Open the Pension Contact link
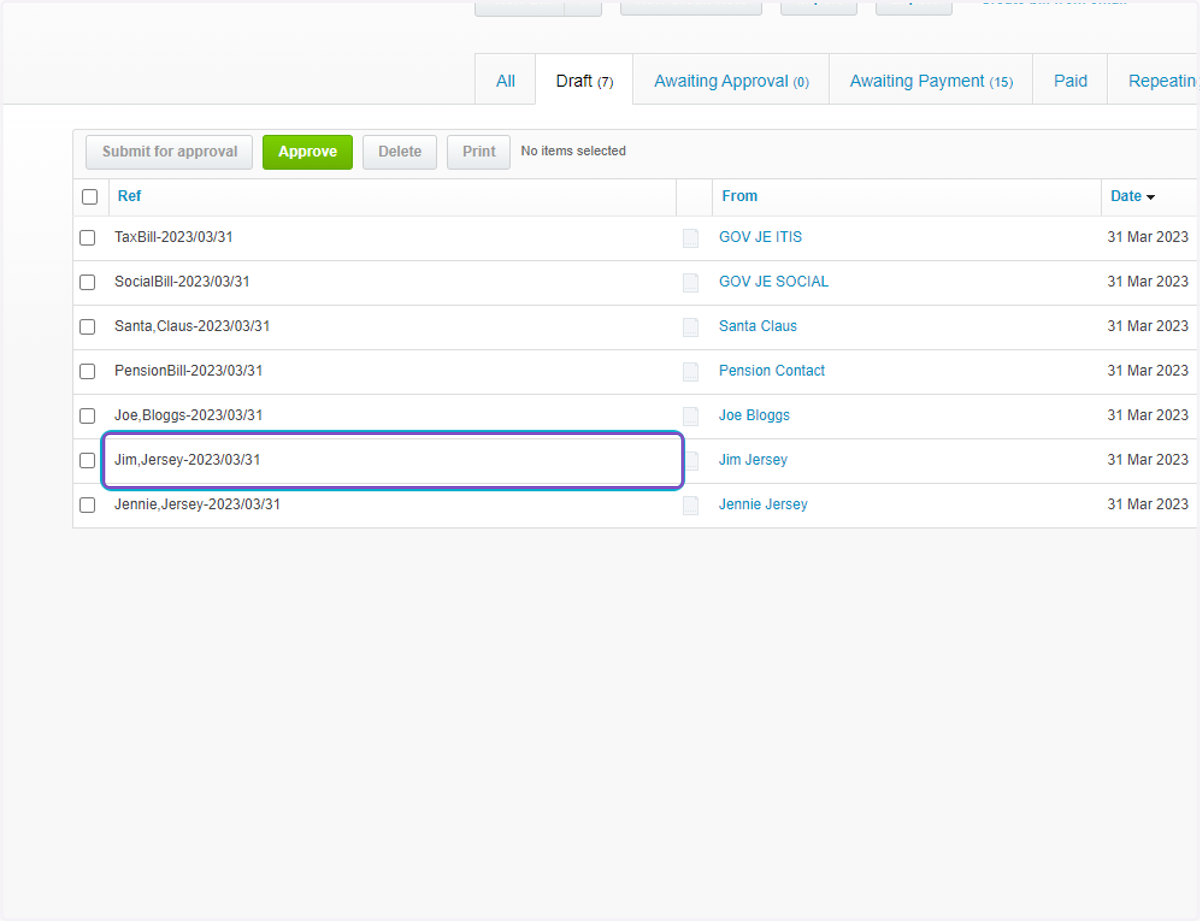1200x921 pixels. (x=772, y=370)
